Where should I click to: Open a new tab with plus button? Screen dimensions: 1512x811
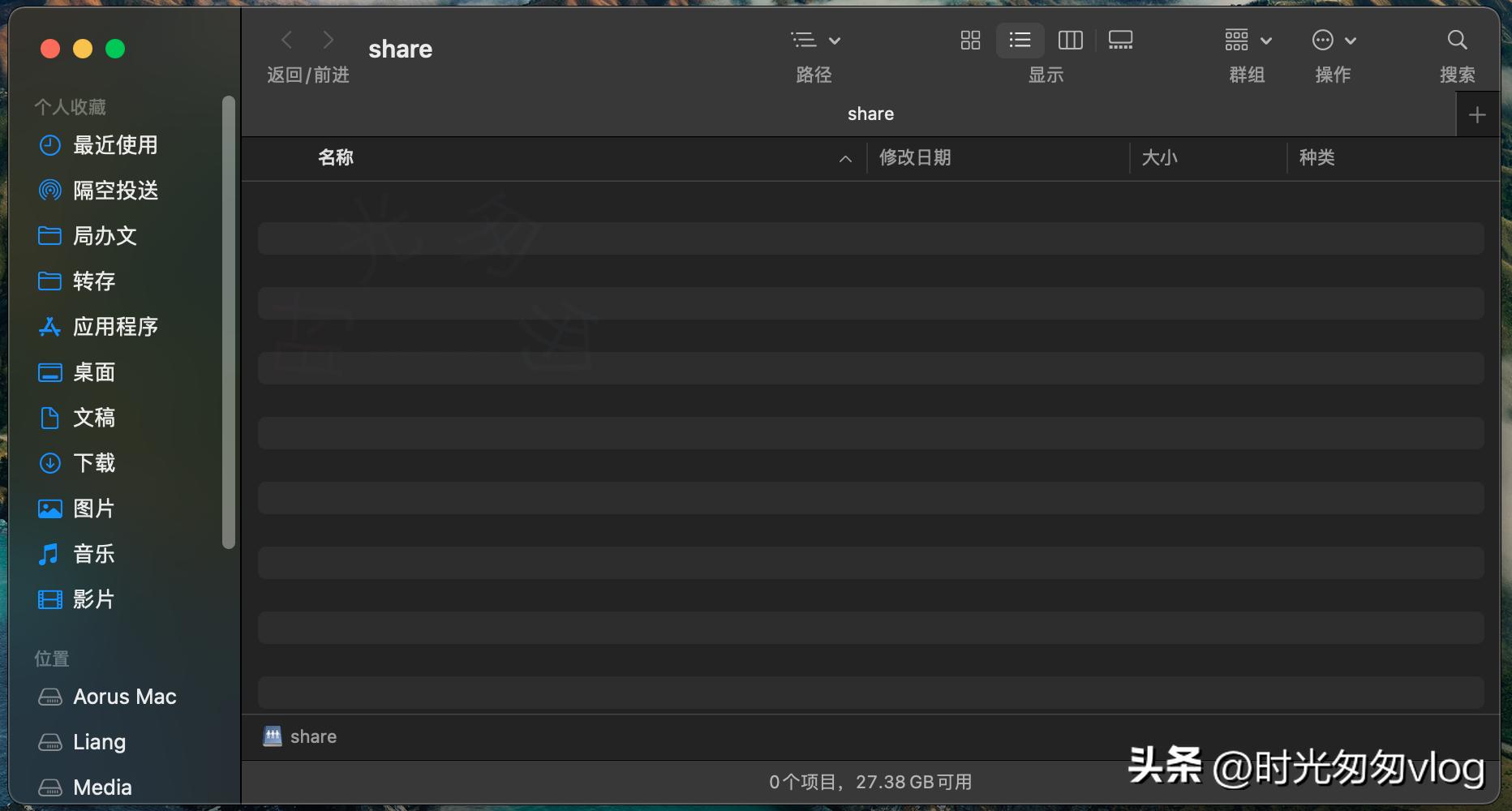pyautogui.click(x=1478, y=114)
